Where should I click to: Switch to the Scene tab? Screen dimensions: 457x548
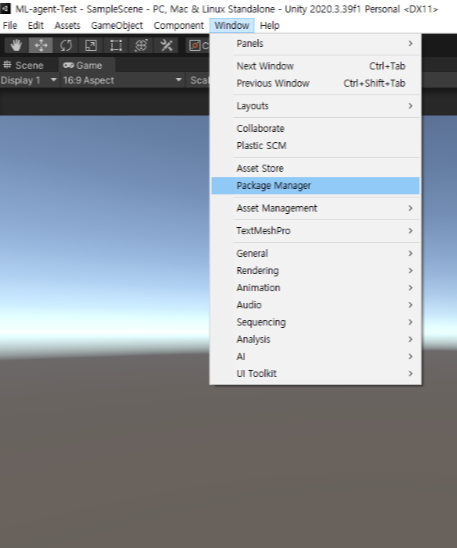(23, 65)
